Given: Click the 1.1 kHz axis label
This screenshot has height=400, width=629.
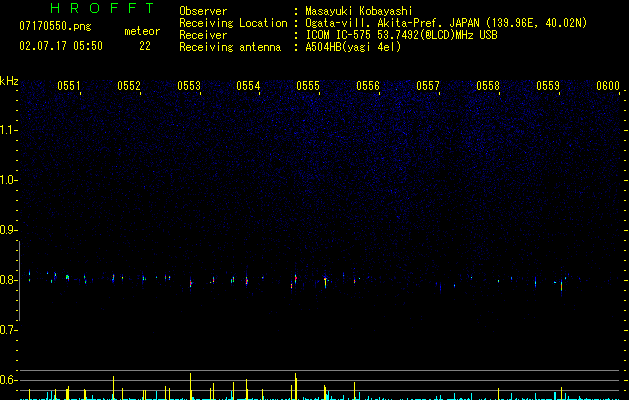Looking at the screenshot, I should click(8, 130).
